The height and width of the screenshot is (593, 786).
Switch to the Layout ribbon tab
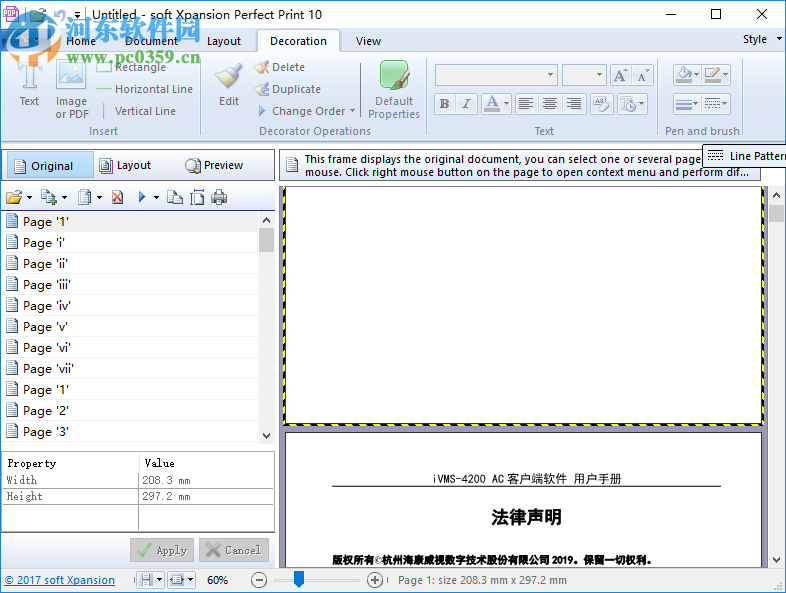pyautogui.click(x=224, y=41)
